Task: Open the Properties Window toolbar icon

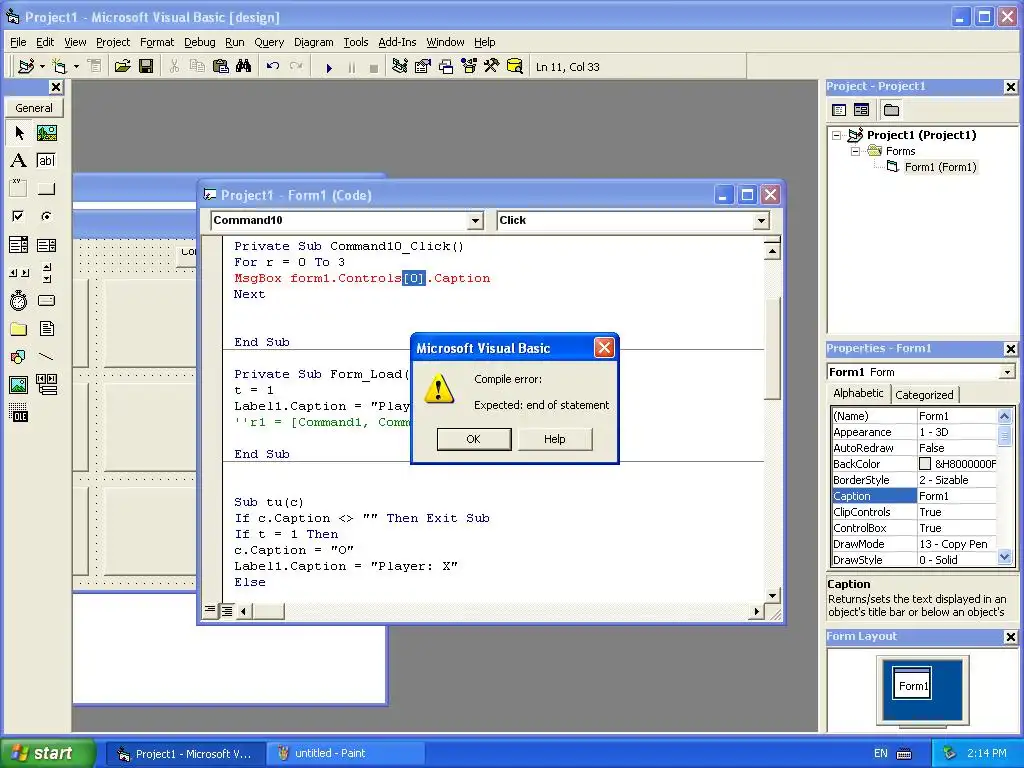Action: (x=423, y=66)
